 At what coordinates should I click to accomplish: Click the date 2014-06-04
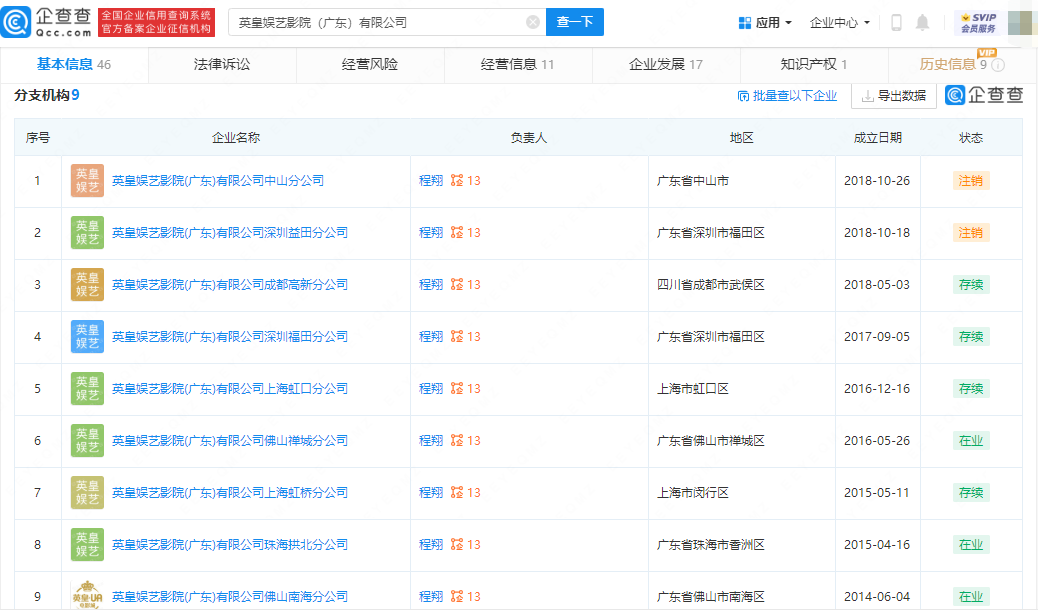pyautogui.click(x=877, y=596)
